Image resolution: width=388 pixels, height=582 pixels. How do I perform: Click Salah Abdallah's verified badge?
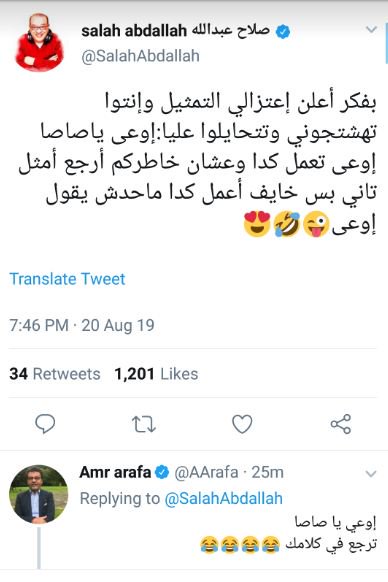coord(283,31)
